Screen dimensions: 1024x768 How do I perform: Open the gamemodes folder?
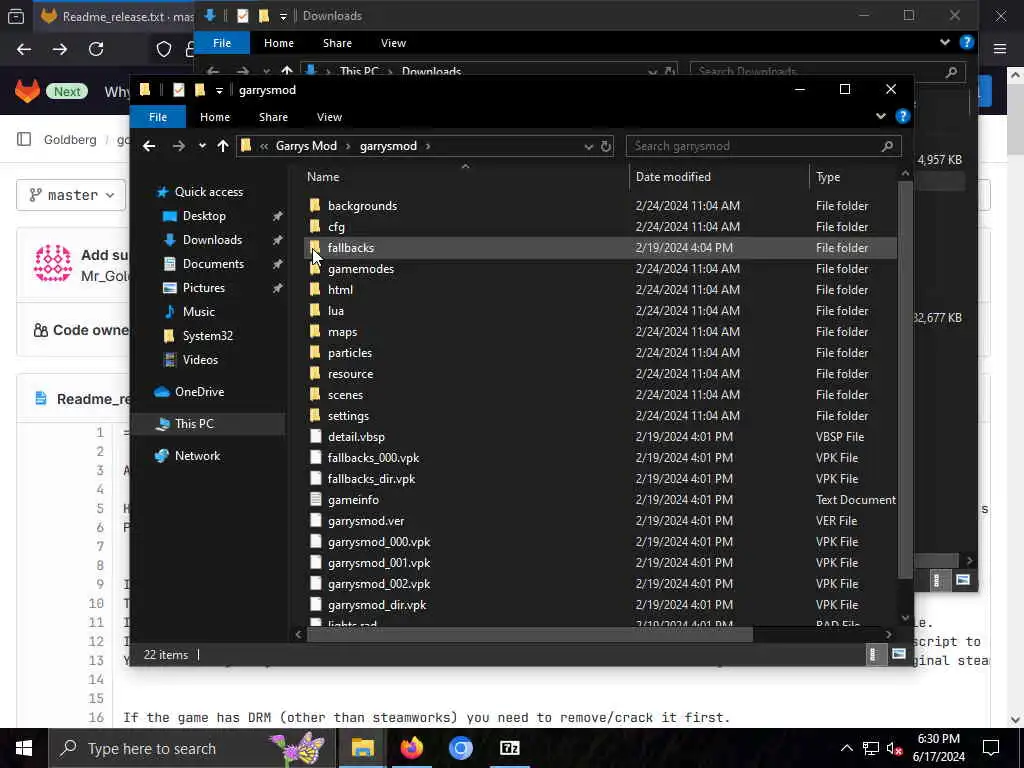pos(360,269)
